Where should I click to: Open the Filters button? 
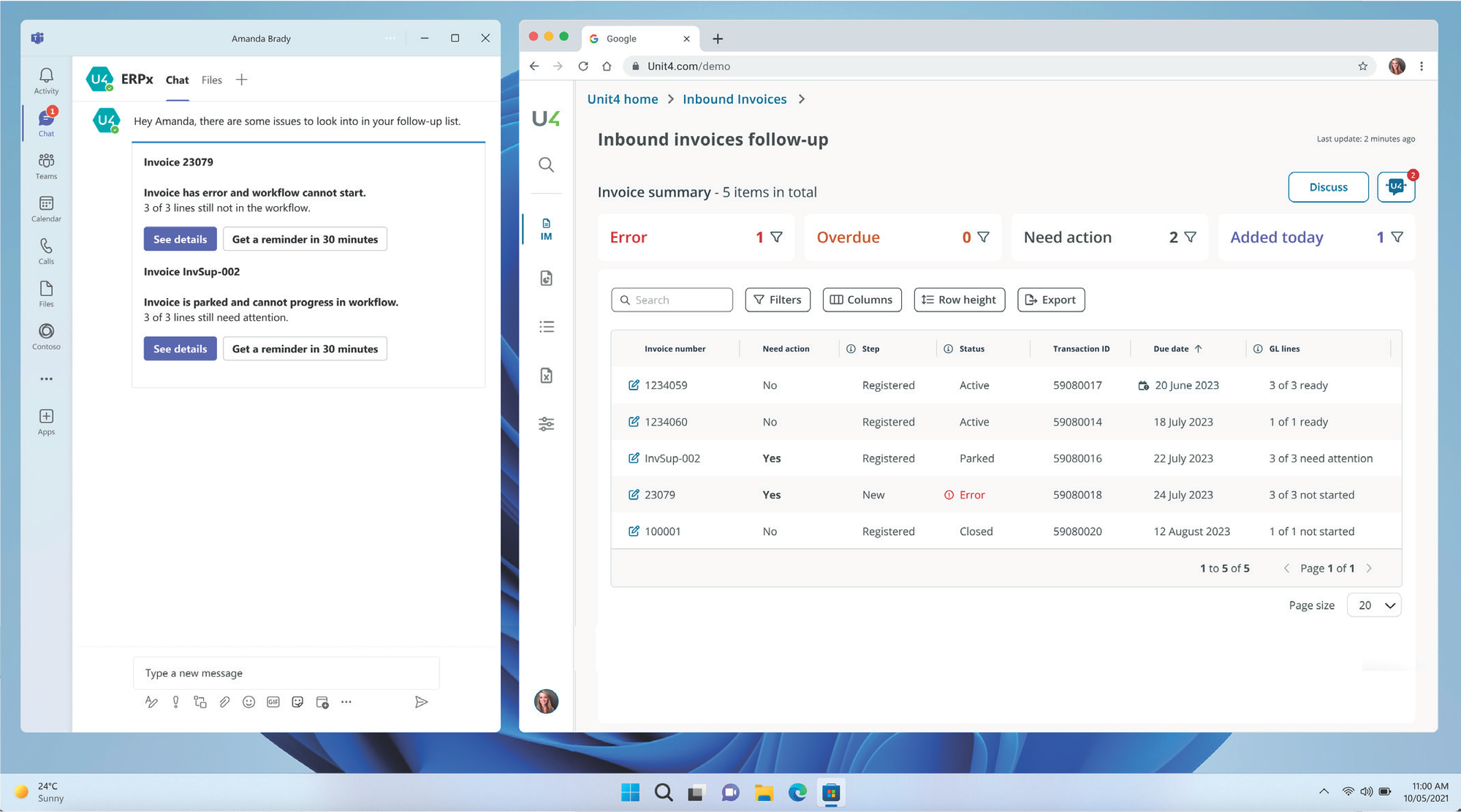(778, 300)
